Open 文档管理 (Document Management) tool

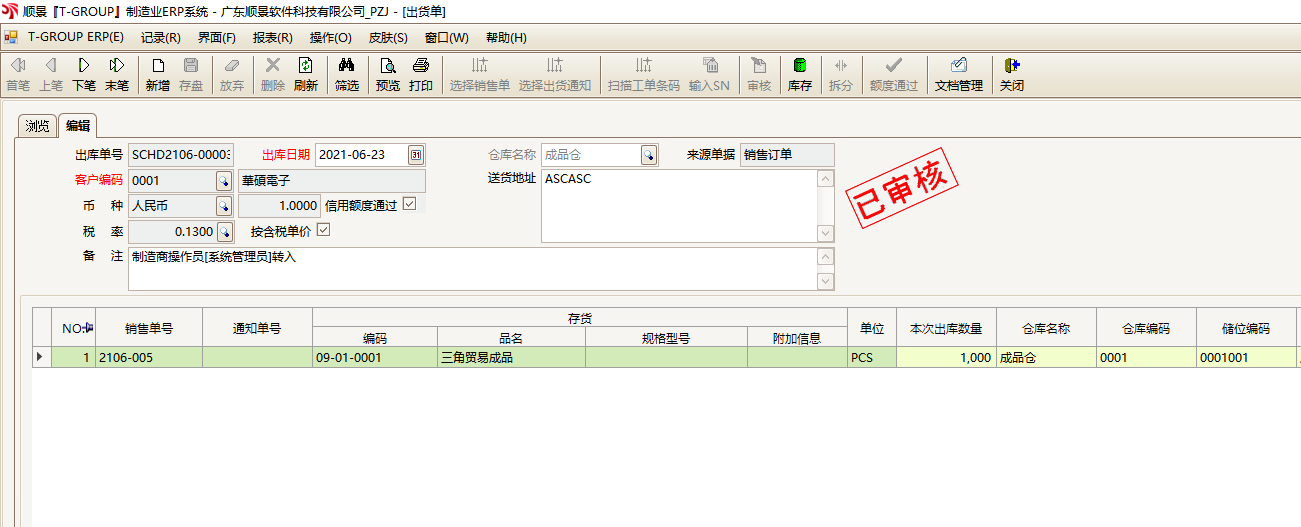coord(958,74)
